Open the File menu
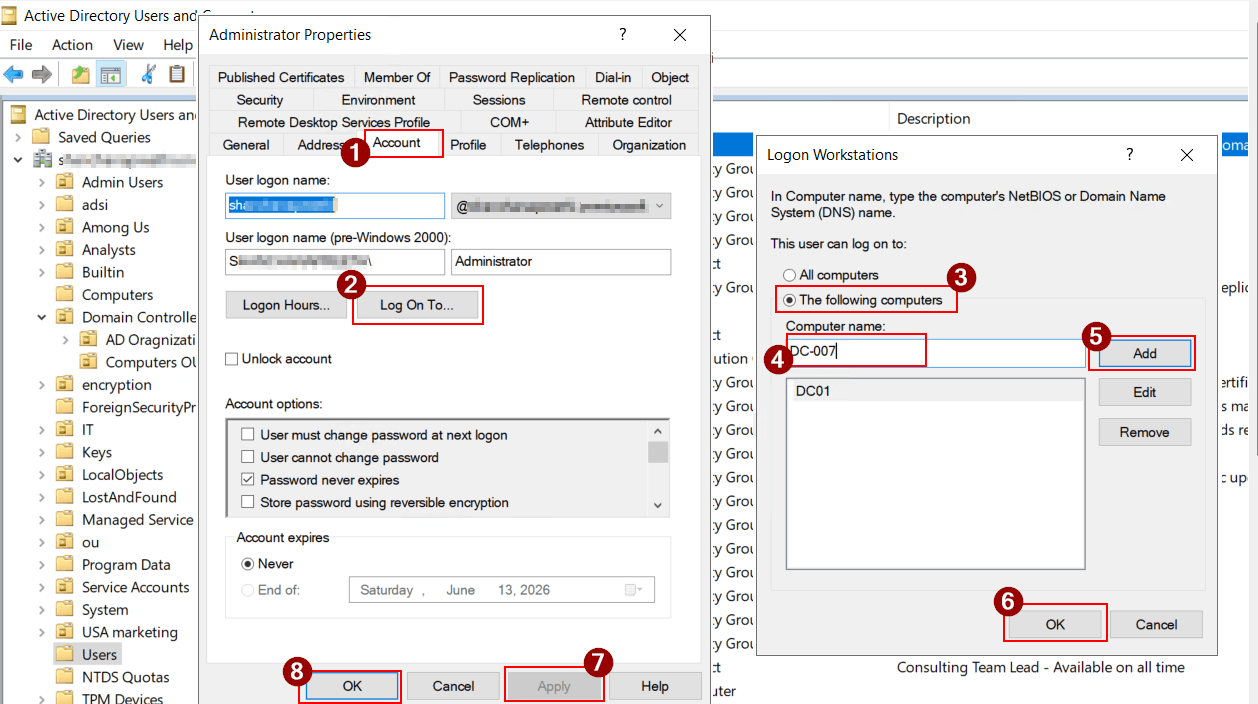The image size is (1258, 704). click(21, 45)
